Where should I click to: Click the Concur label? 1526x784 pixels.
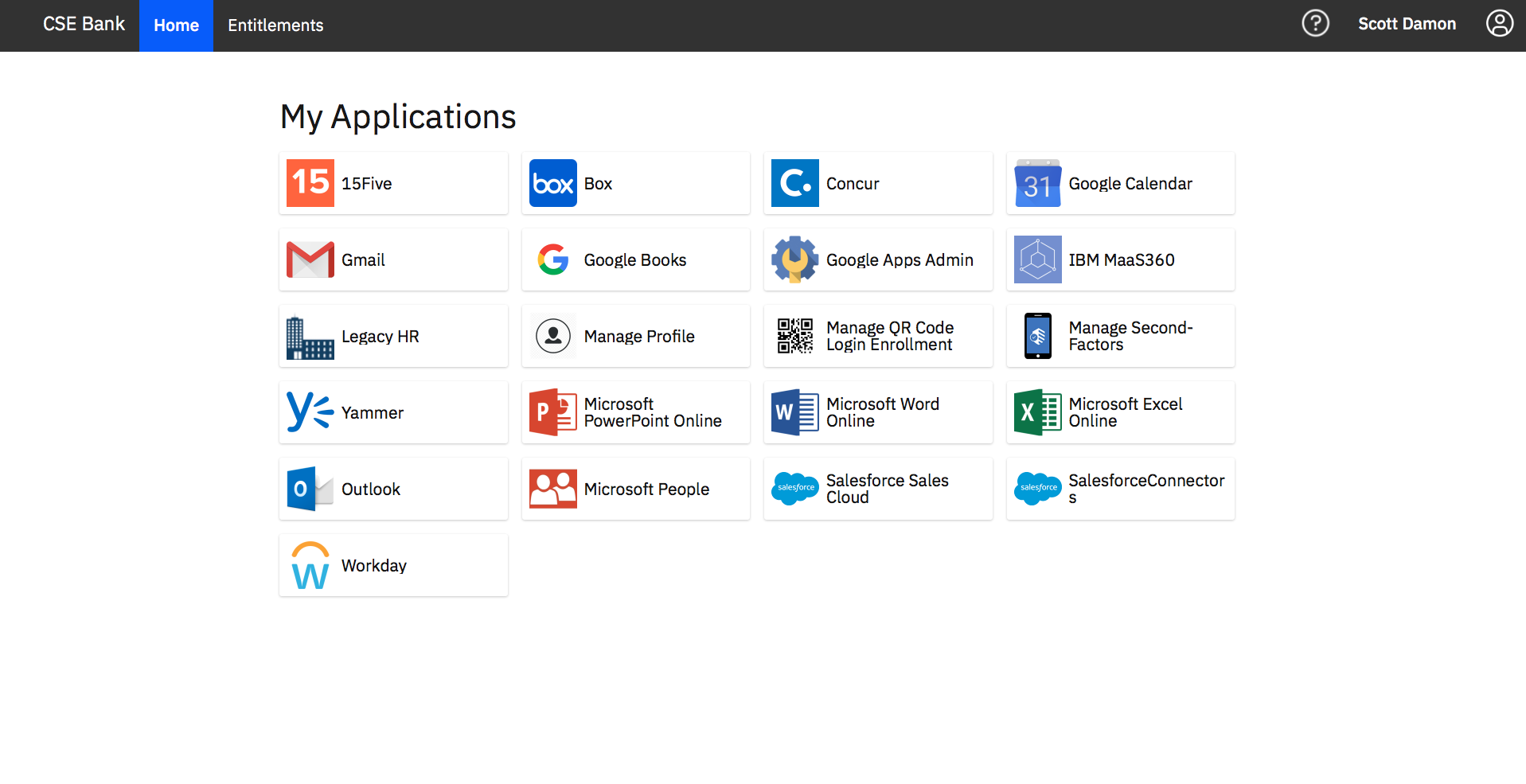tap(853, 184)
